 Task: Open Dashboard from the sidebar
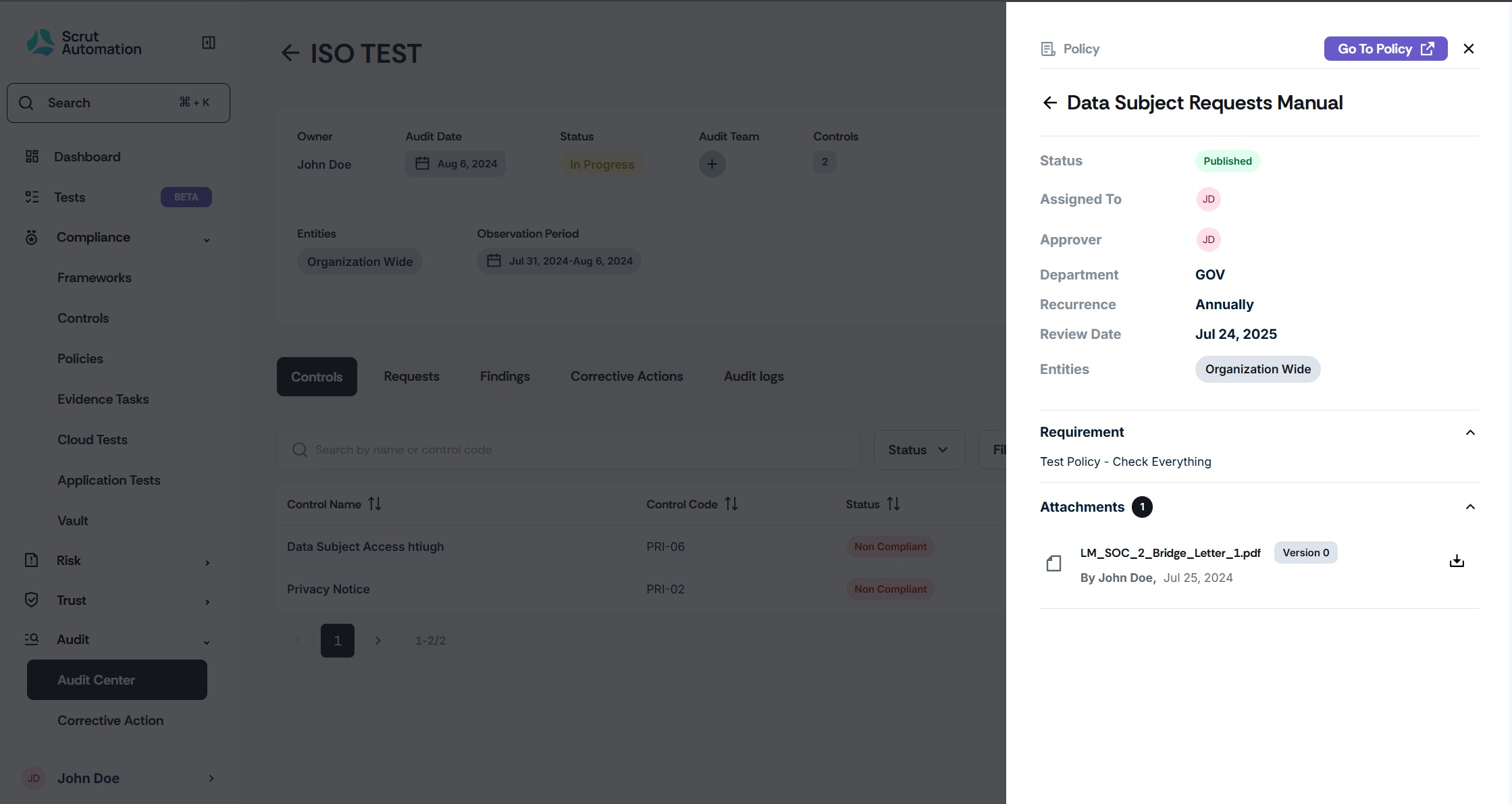pyautogui.click(x=87, y=157)
